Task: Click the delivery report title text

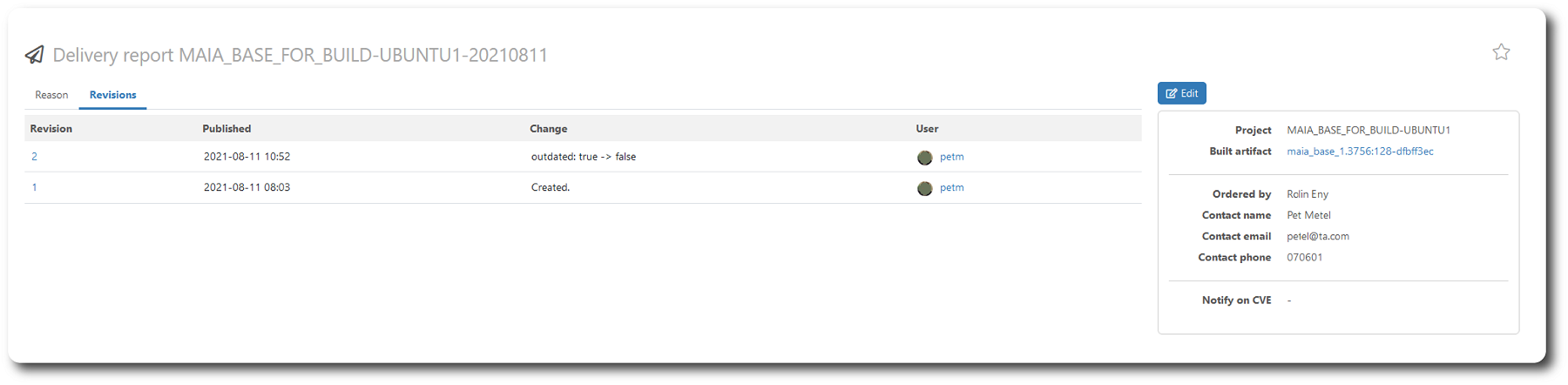Action: click(x=301, y=55)
